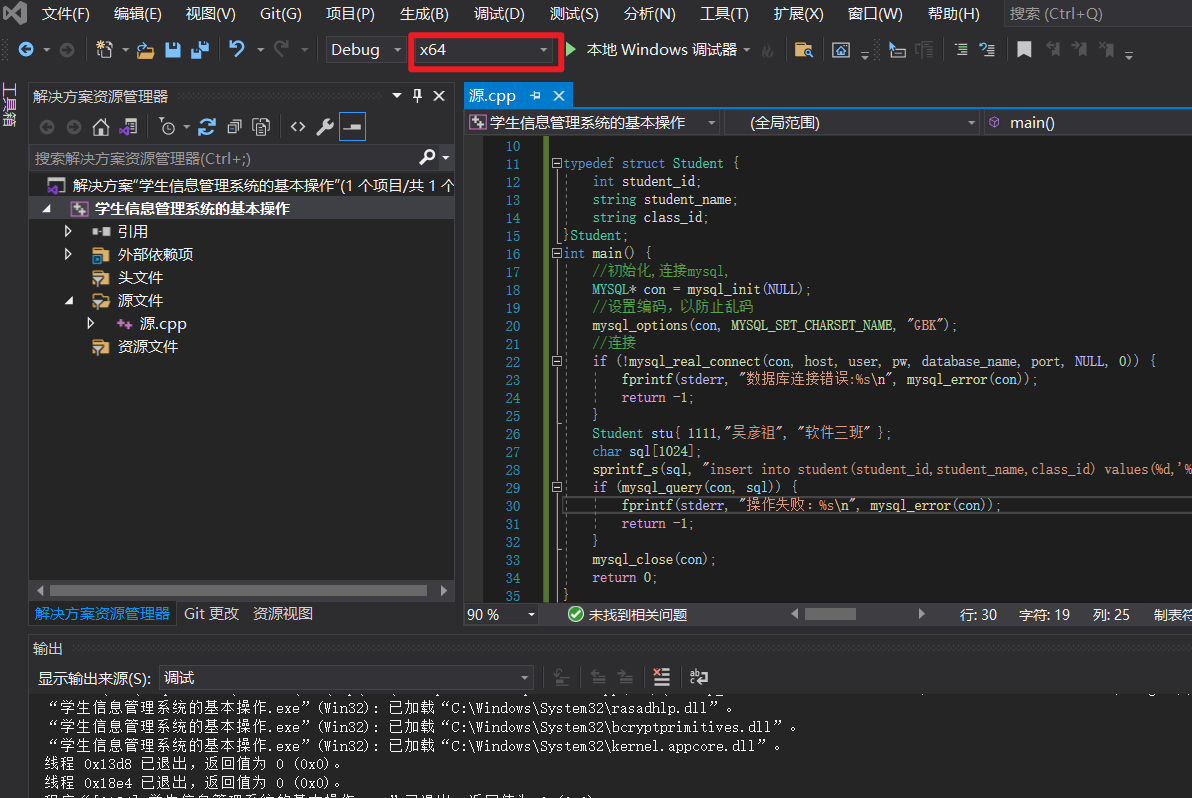Viewport: 1192px width, 798px height.
Task: Click the Solution Explorer horizontal scrollbar
Action: click(x=238, y=591)
